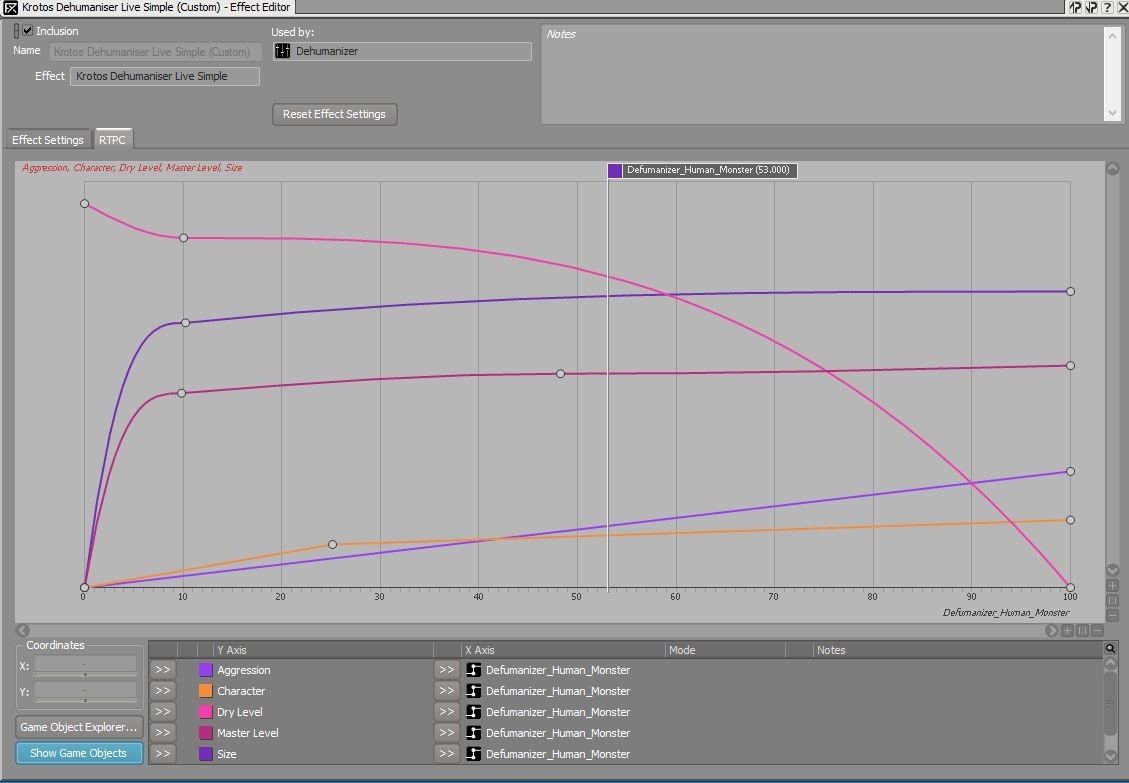Open X Axis selector for Character row
The width and height of the screenshot is (1129, 783).
[446, 691]
